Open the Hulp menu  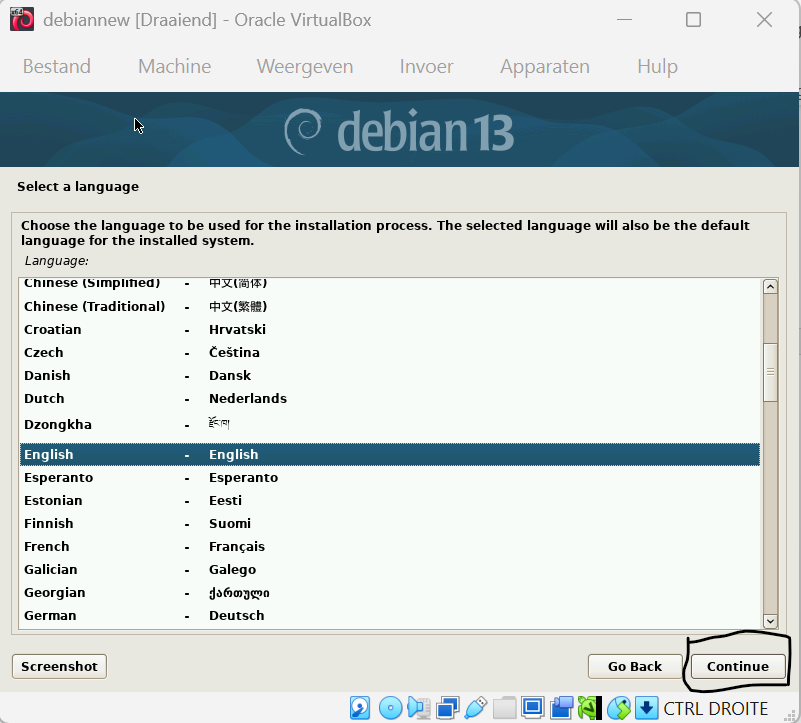(657, 66)
